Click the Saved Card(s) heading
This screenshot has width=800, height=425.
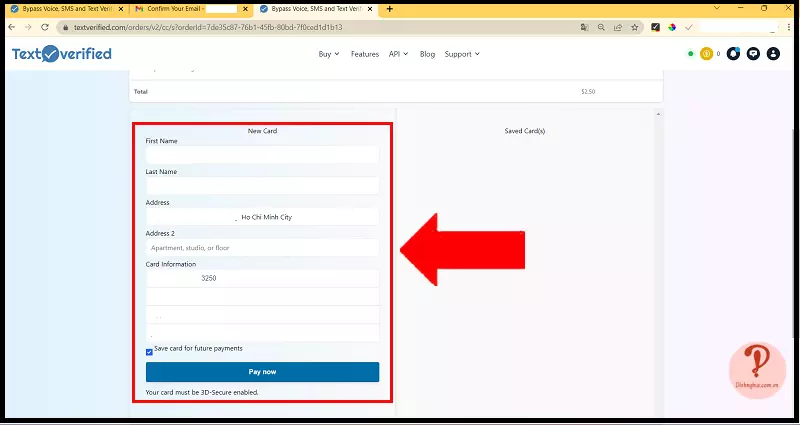click(524, 131)
